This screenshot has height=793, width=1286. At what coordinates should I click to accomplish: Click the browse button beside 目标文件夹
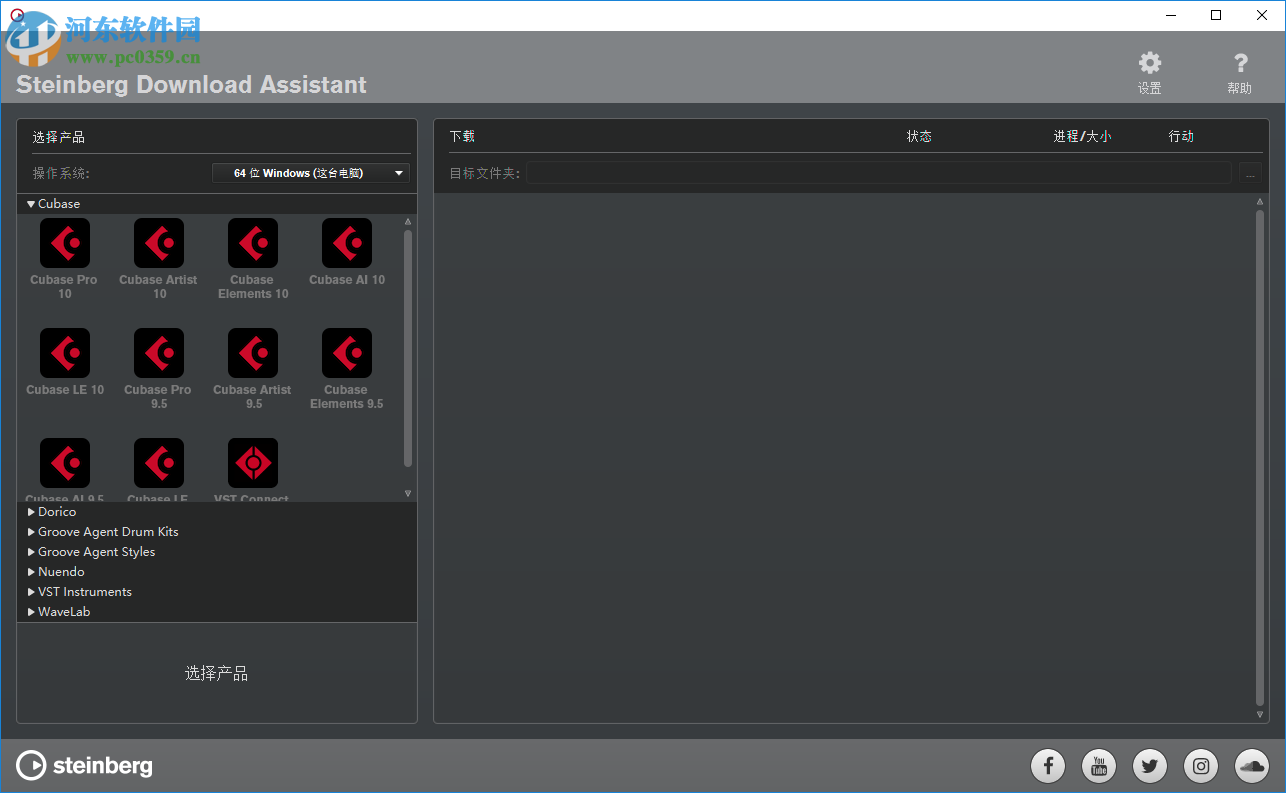[x=1251, y=172]
